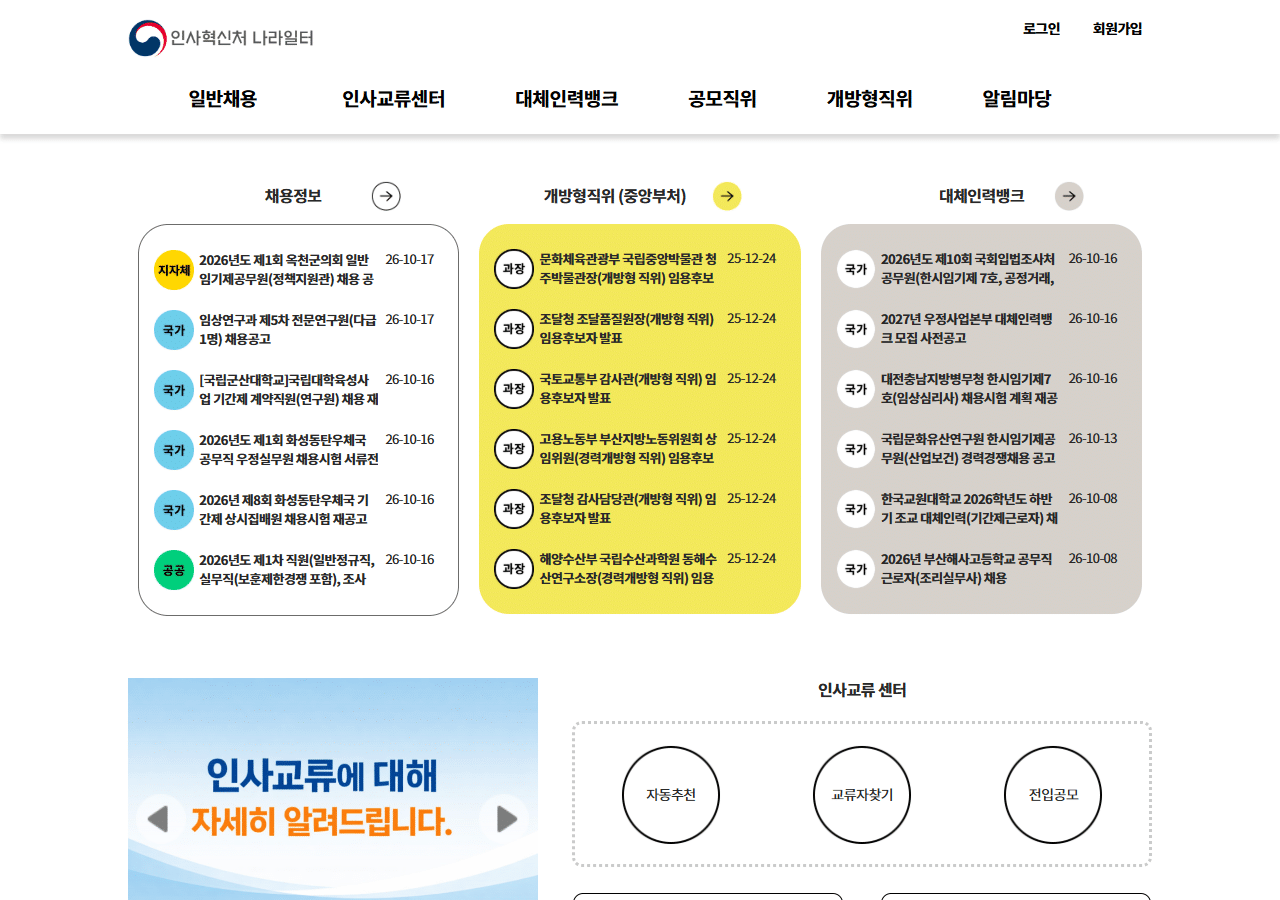
Task: Open 국립군산대학교 국립대학육성사업 posting
Action: tap(289, 389)
